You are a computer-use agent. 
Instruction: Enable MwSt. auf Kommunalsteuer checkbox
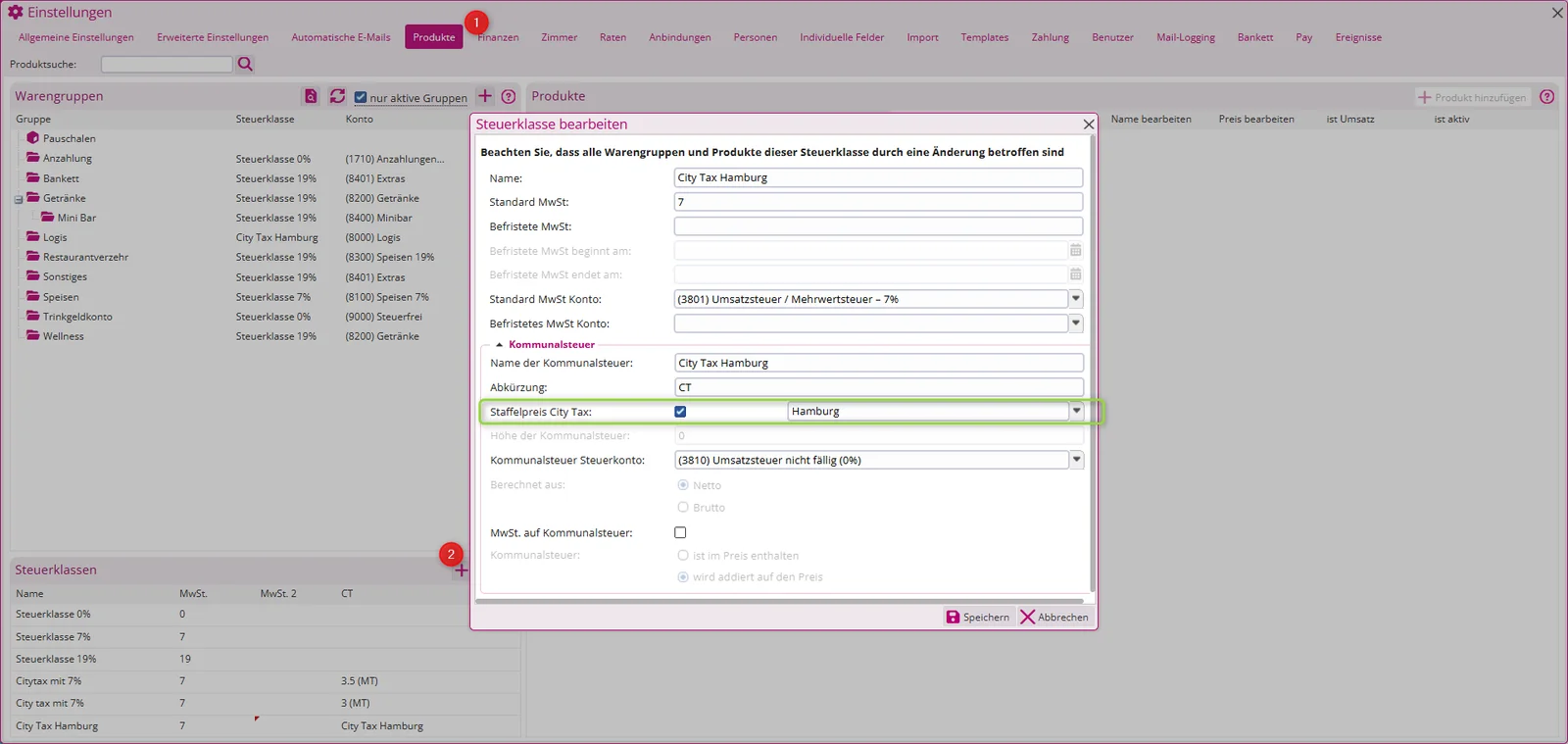680,532
